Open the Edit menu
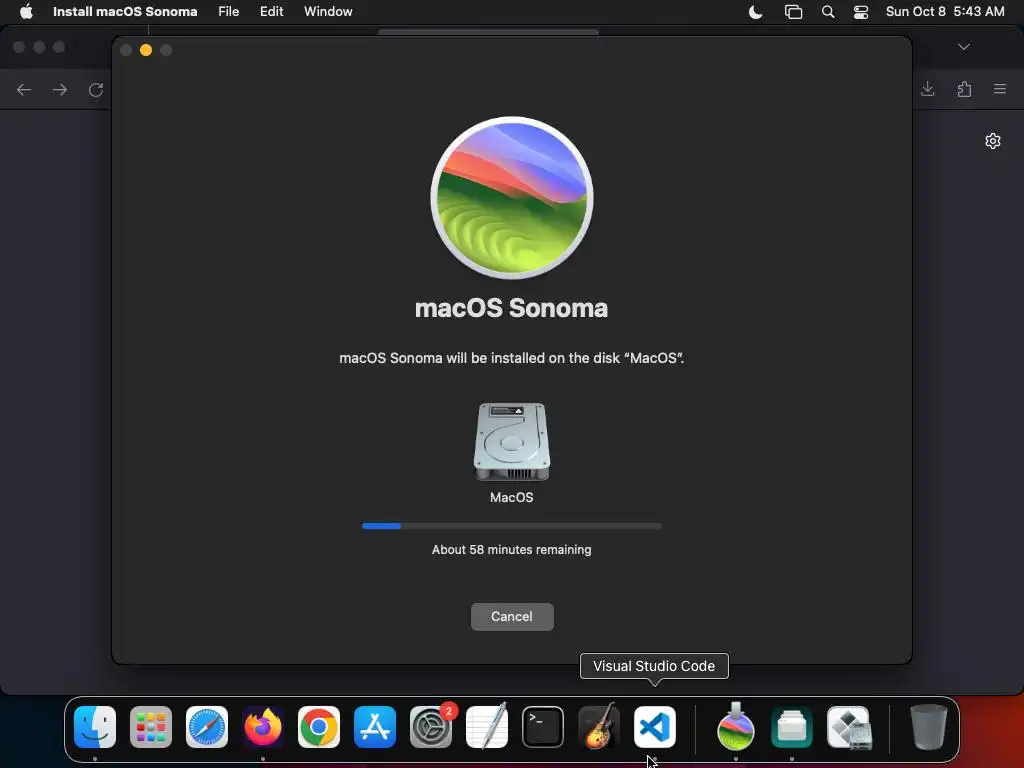This screenshot has width=1024, height=768. point(272,12)
